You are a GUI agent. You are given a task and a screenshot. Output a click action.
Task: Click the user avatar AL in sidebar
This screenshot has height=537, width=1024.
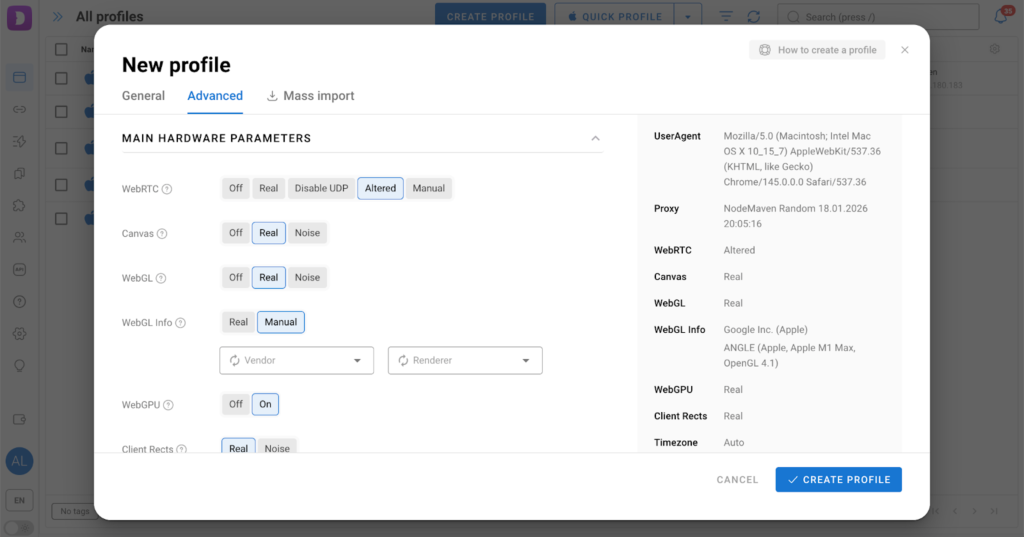tap(19, 461)
